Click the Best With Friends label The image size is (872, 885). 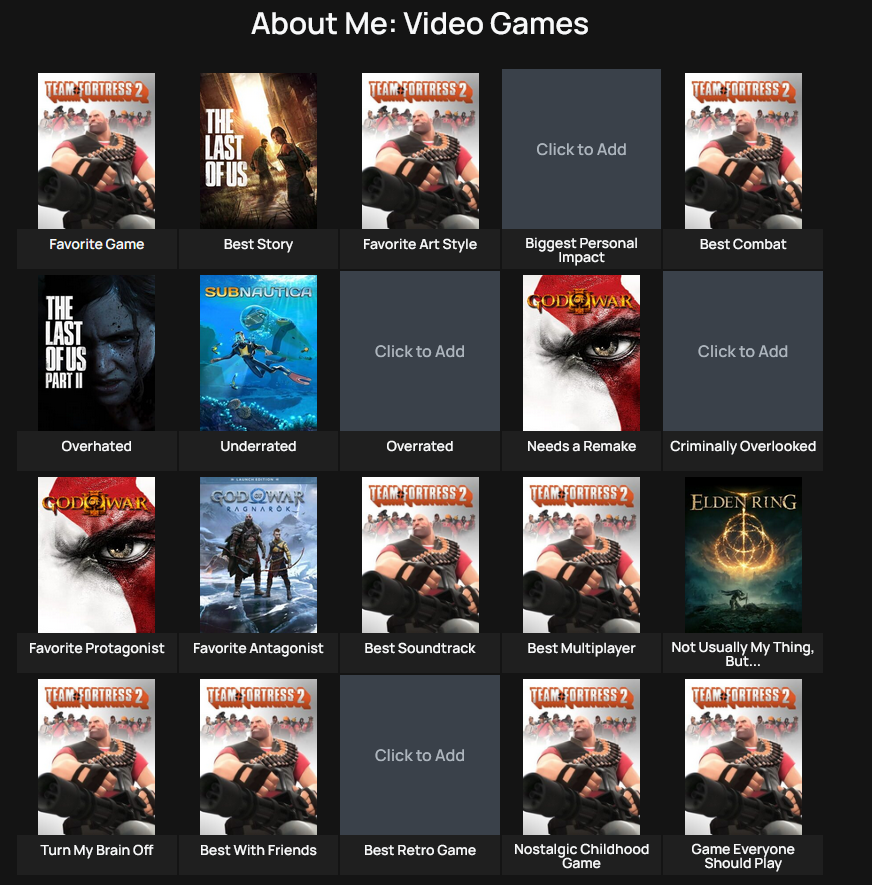tap(258, 851)
